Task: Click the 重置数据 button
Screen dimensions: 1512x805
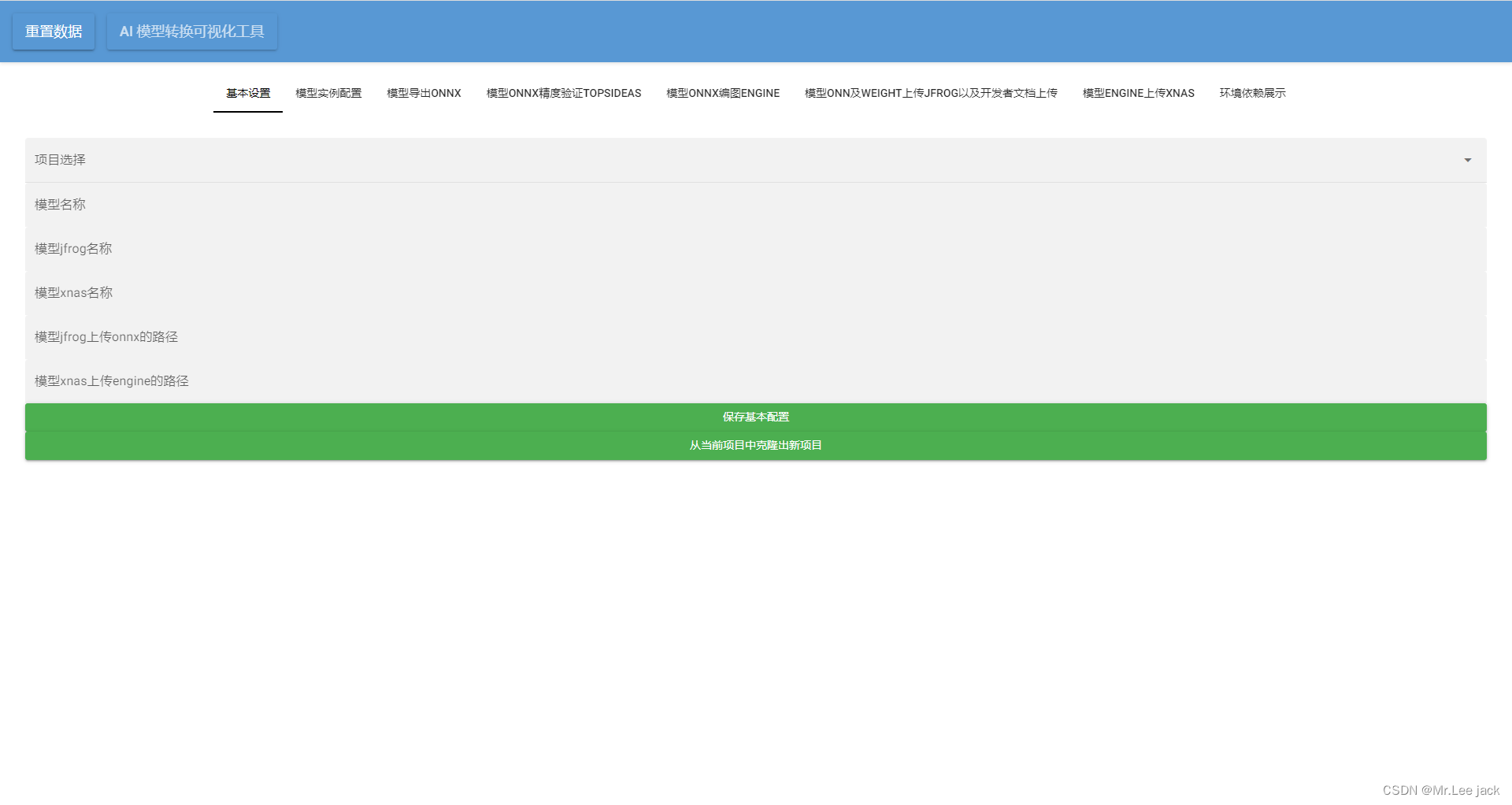Action: click(x=54, y=32)
